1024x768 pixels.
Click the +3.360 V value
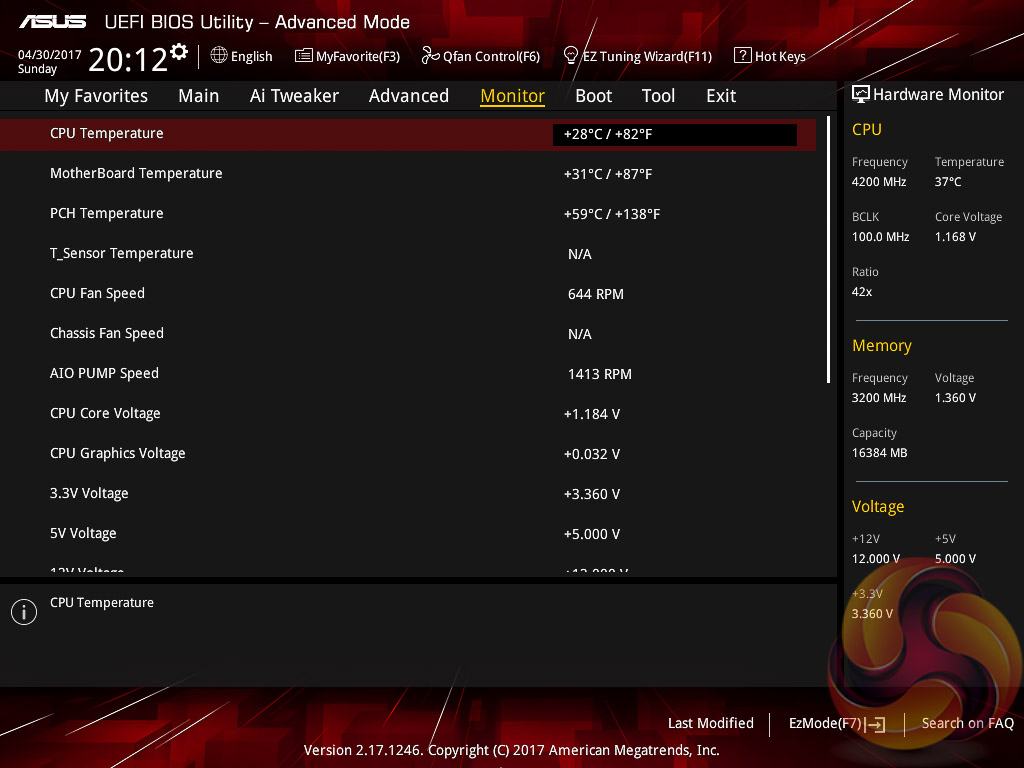(x=592, y=494)
